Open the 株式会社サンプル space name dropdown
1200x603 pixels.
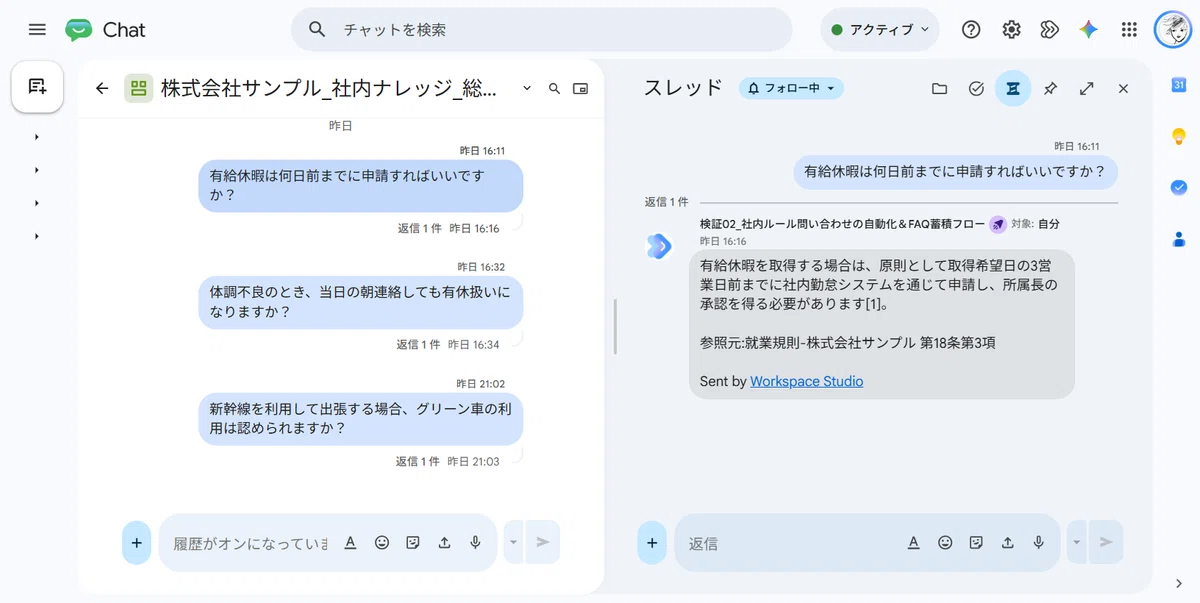(527, 88)
